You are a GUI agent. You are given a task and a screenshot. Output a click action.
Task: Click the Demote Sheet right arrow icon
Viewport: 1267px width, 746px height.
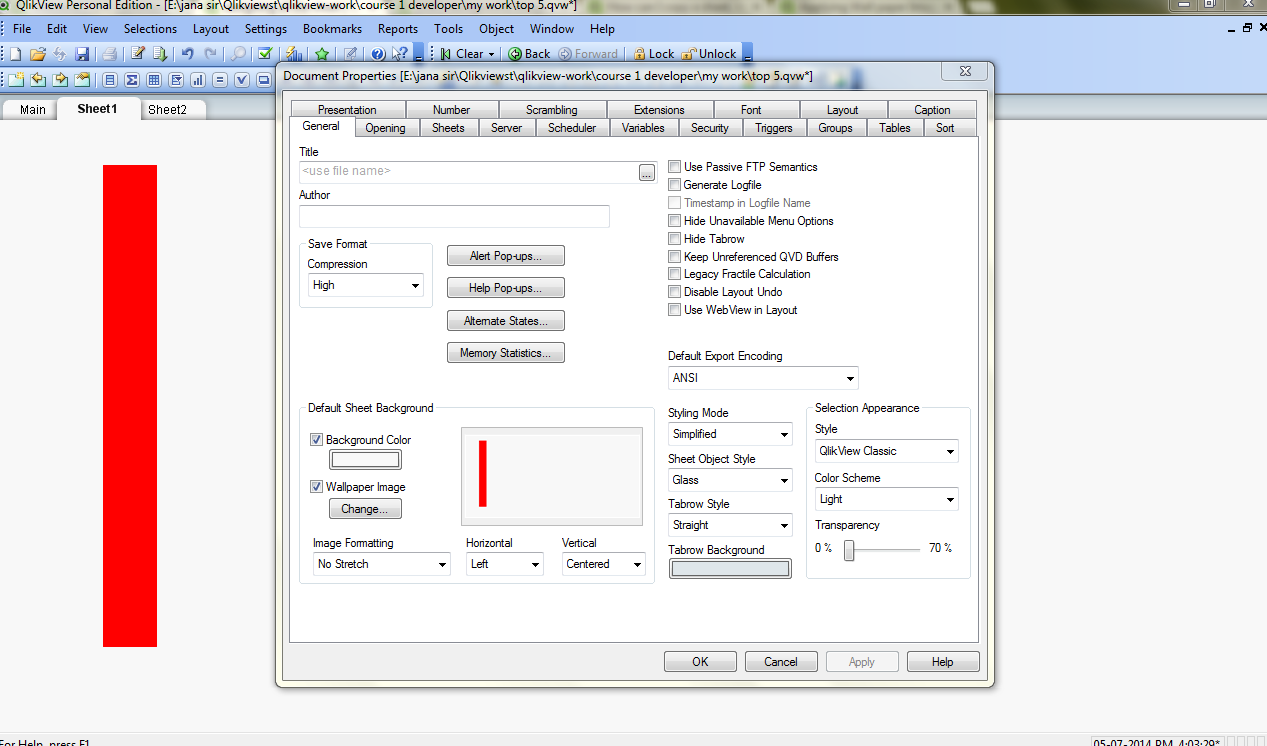60,80
